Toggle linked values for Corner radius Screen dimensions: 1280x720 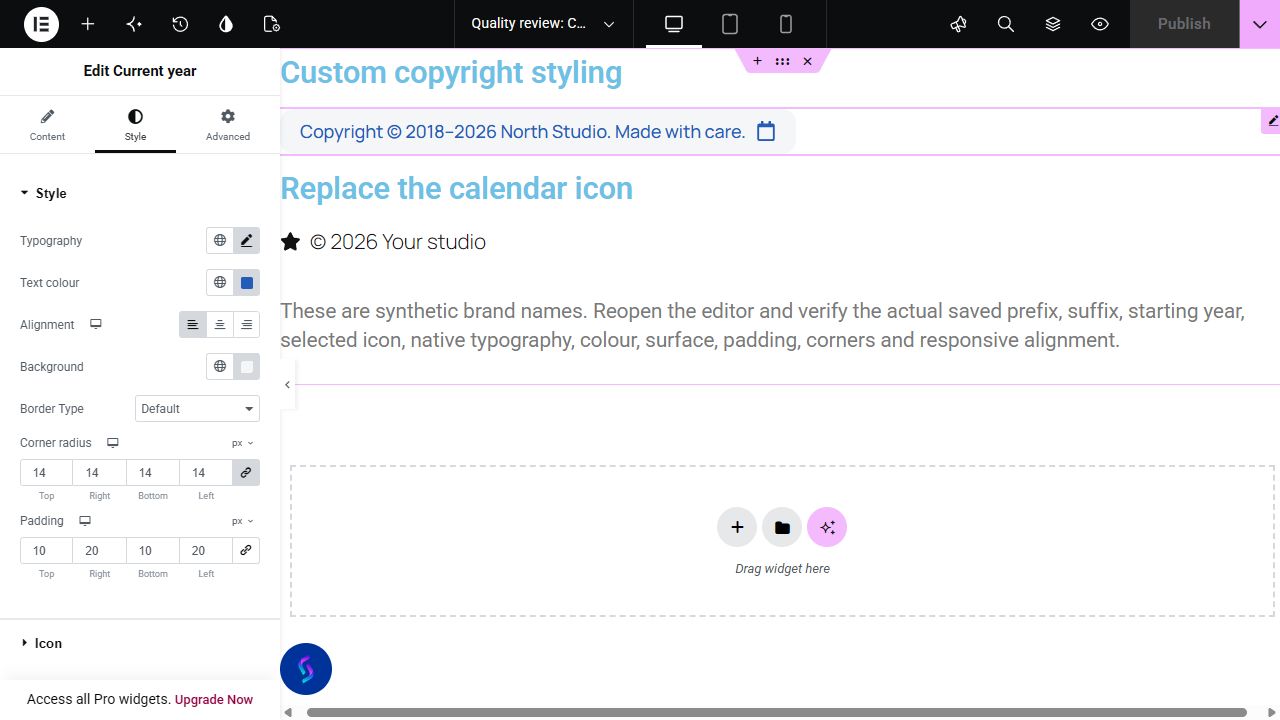click(x=246, y=473)
